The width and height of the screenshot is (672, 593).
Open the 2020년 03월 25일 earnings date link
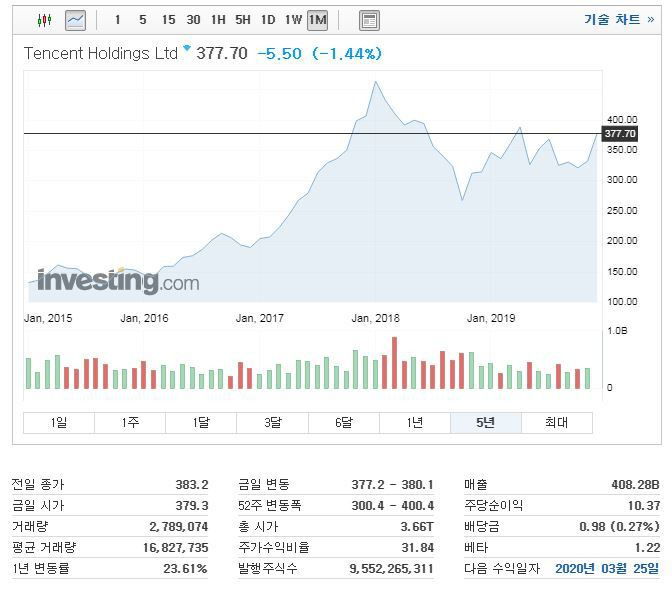pyautogui.click(x=607, y=569)
